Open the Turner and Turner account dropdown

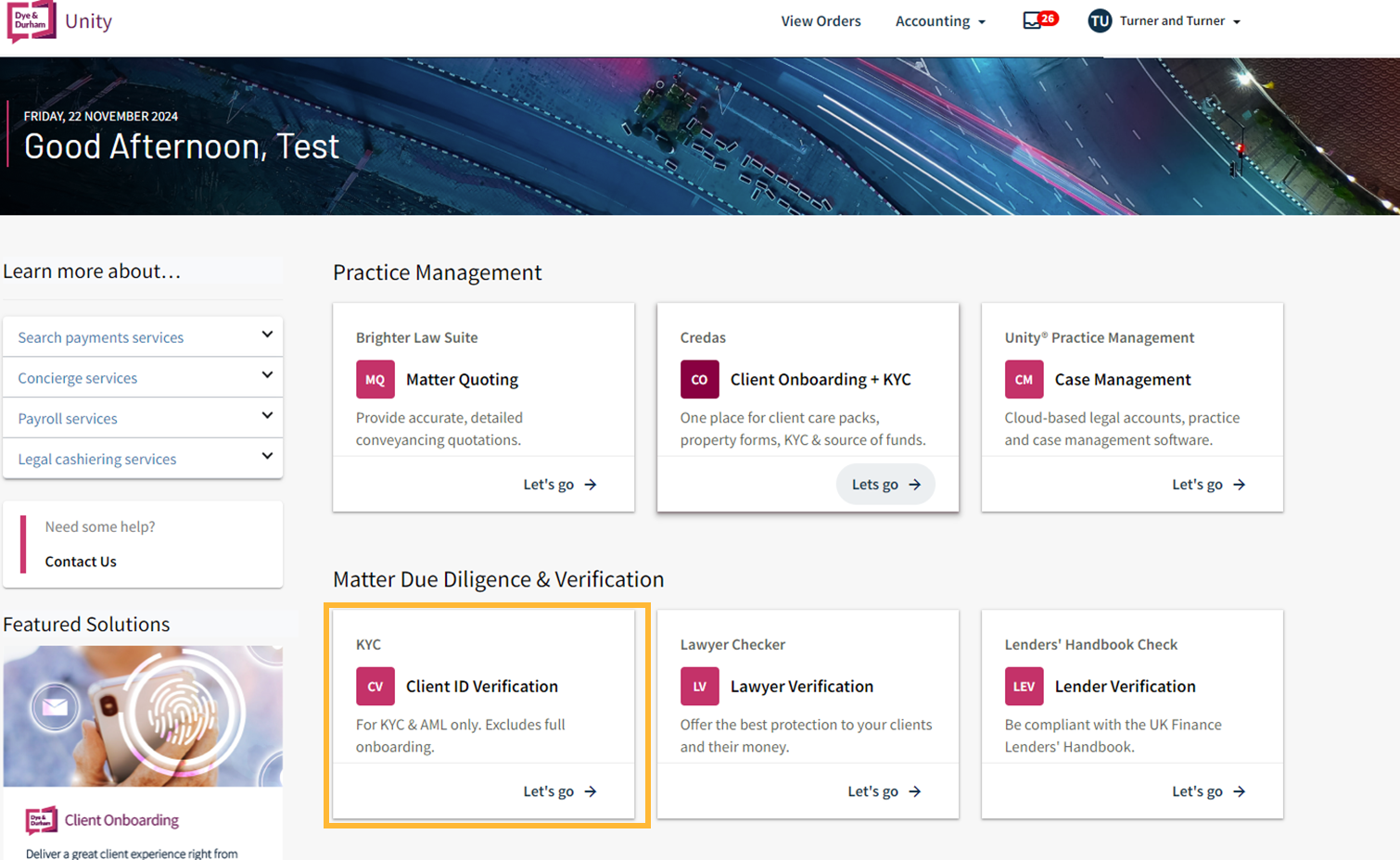[1179, 20]
